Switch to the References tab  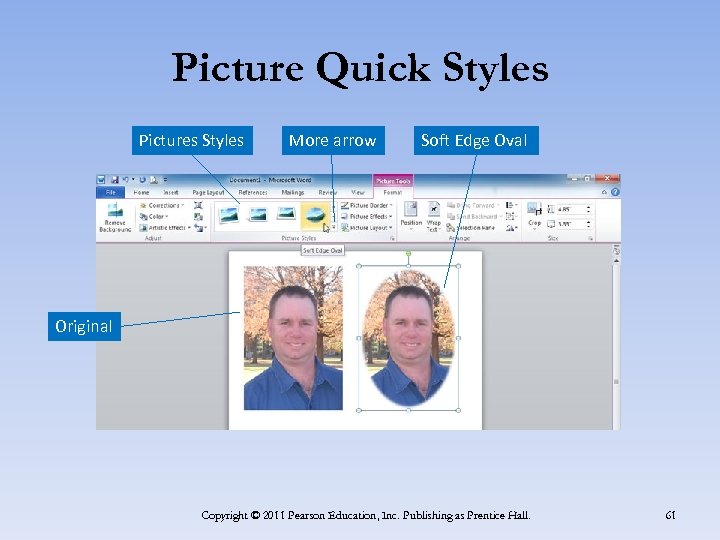coord(253,192)
